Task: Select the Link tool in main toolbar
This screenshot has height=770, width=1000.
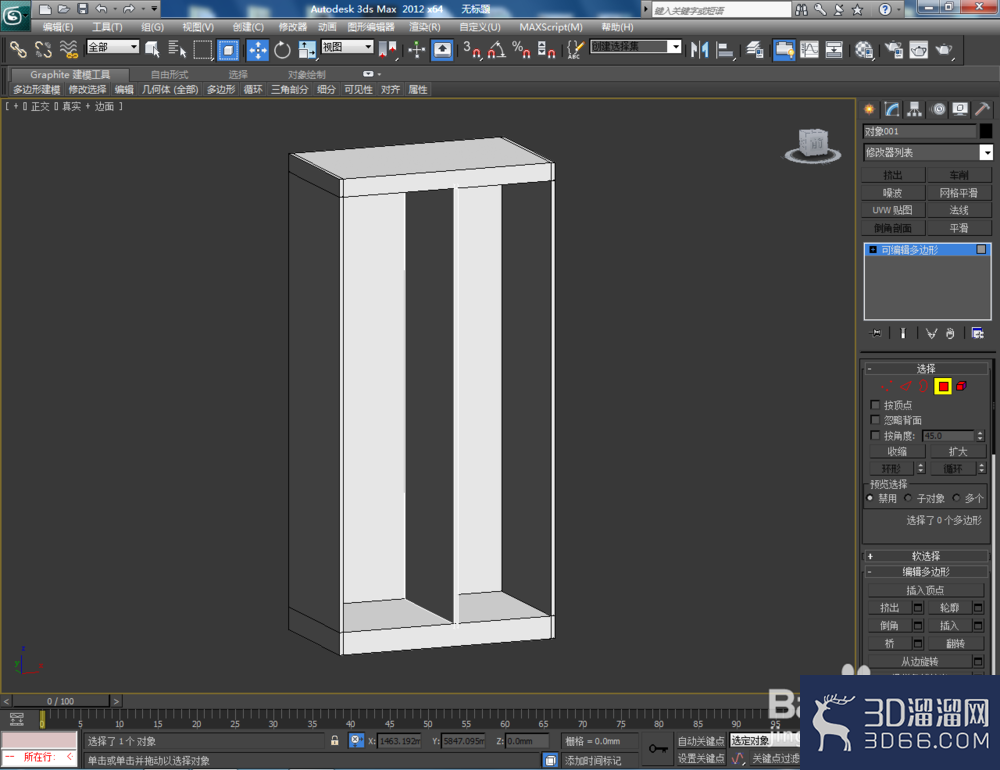Action: (x=17, y=49)
